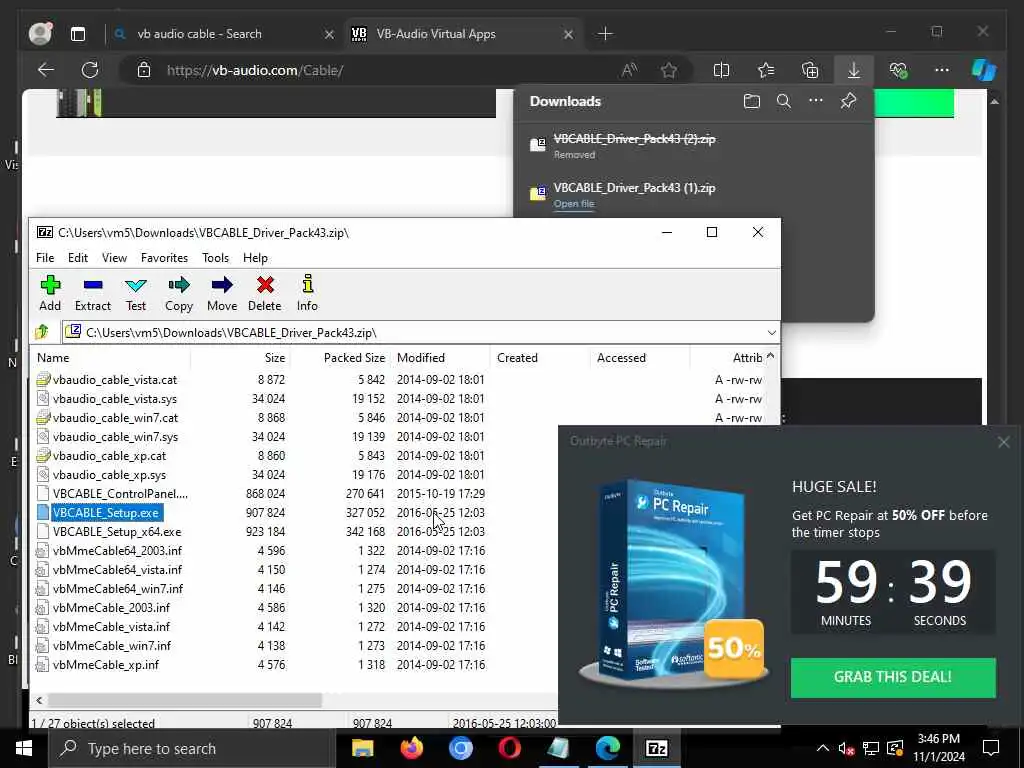Open a new Edge tab
This screenshot has height=768, width=1024.
605,34
